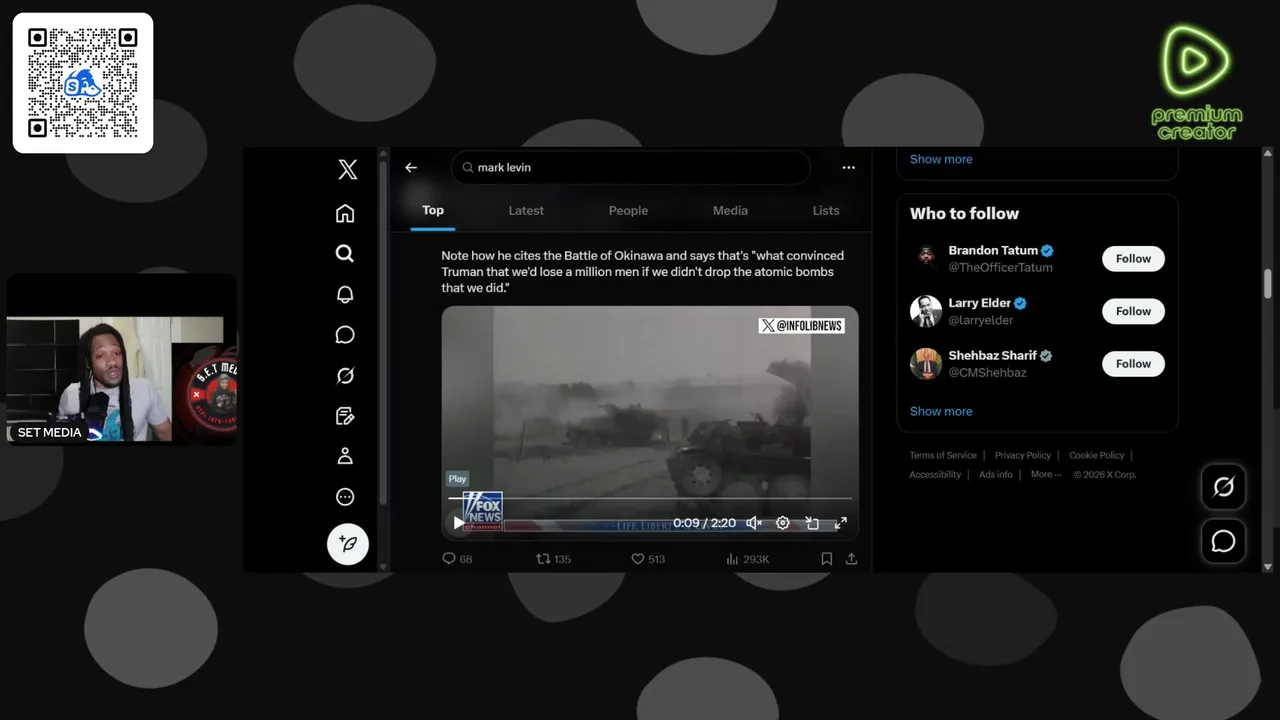The height and width of the screenshot is (720, 1280).
Task: Switch to the Lists tab
Action: point(826,211)
